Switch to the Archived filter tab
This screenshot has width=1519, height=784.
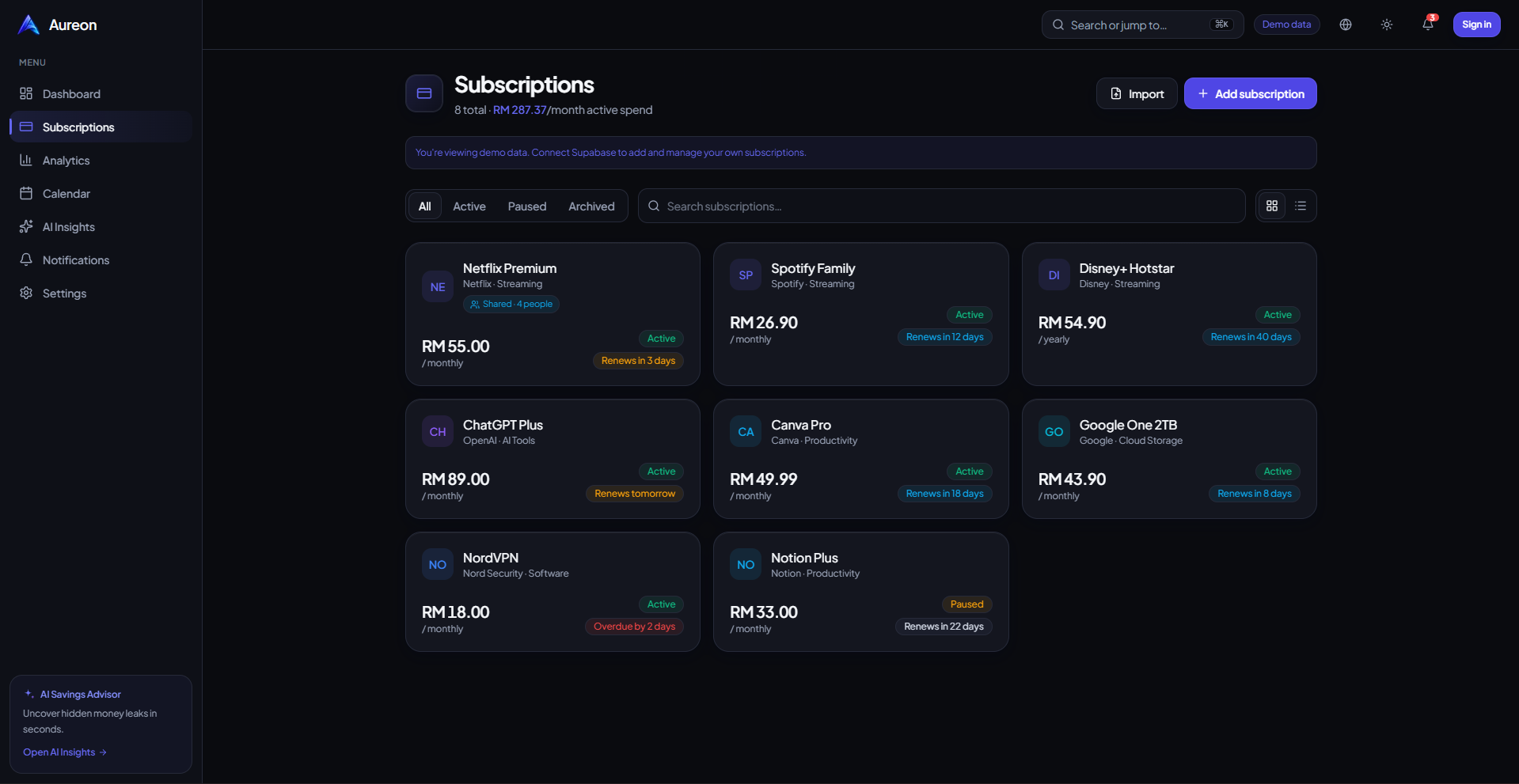[x=591, y=206]
